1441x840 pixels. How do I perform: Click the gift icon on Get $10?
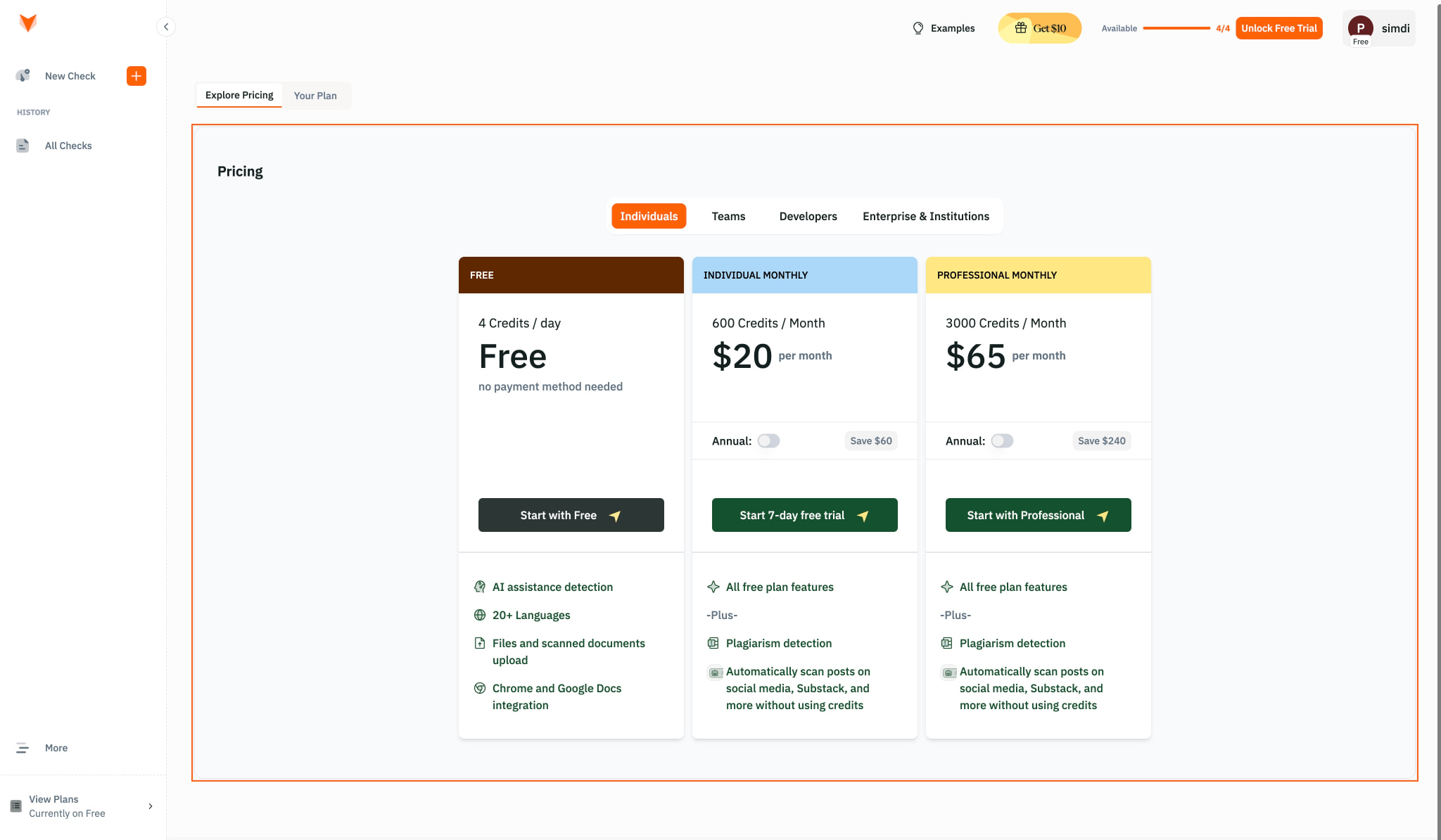[x=1021, y=28]
